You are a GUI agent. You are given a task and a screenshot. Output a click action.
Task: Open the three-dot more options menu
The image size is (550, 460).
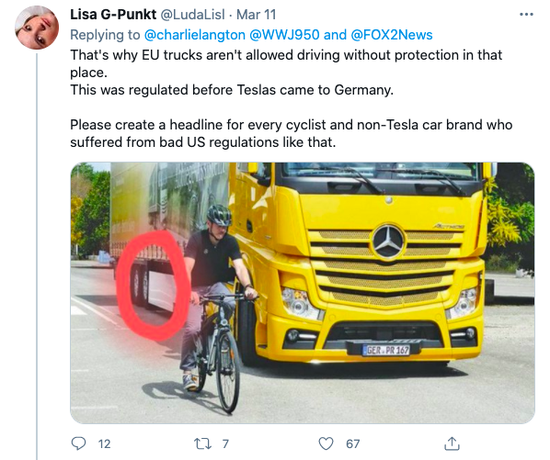[x=526, y=14]
